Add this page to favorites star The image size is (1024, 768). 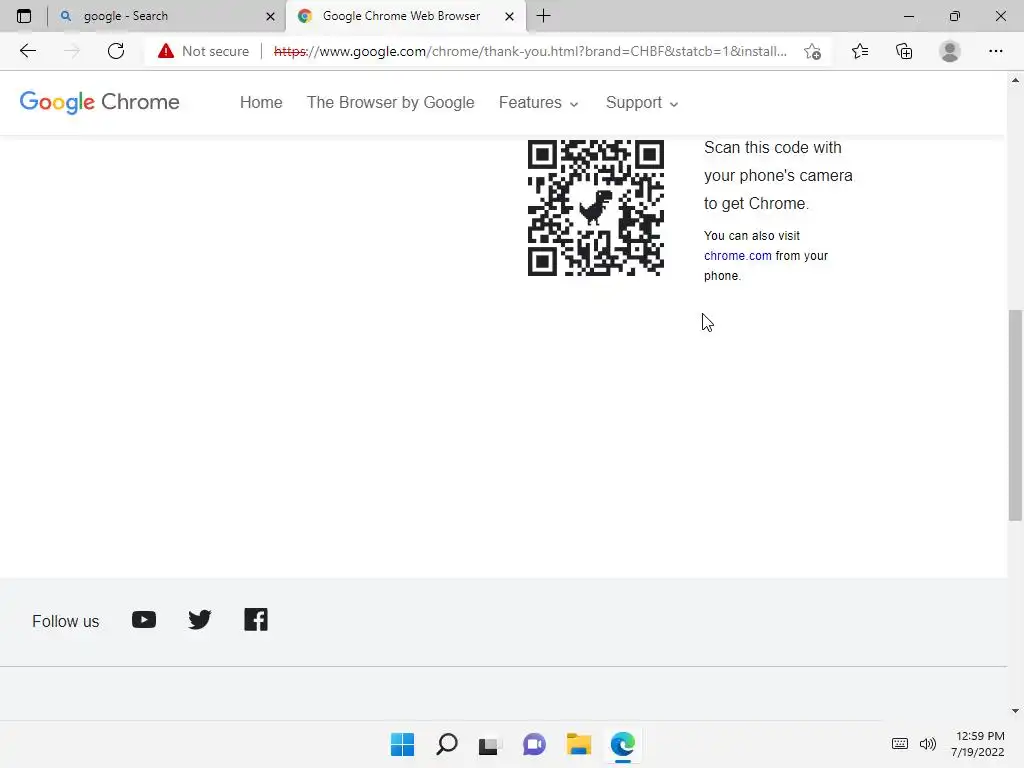click(x=812, y=51)
